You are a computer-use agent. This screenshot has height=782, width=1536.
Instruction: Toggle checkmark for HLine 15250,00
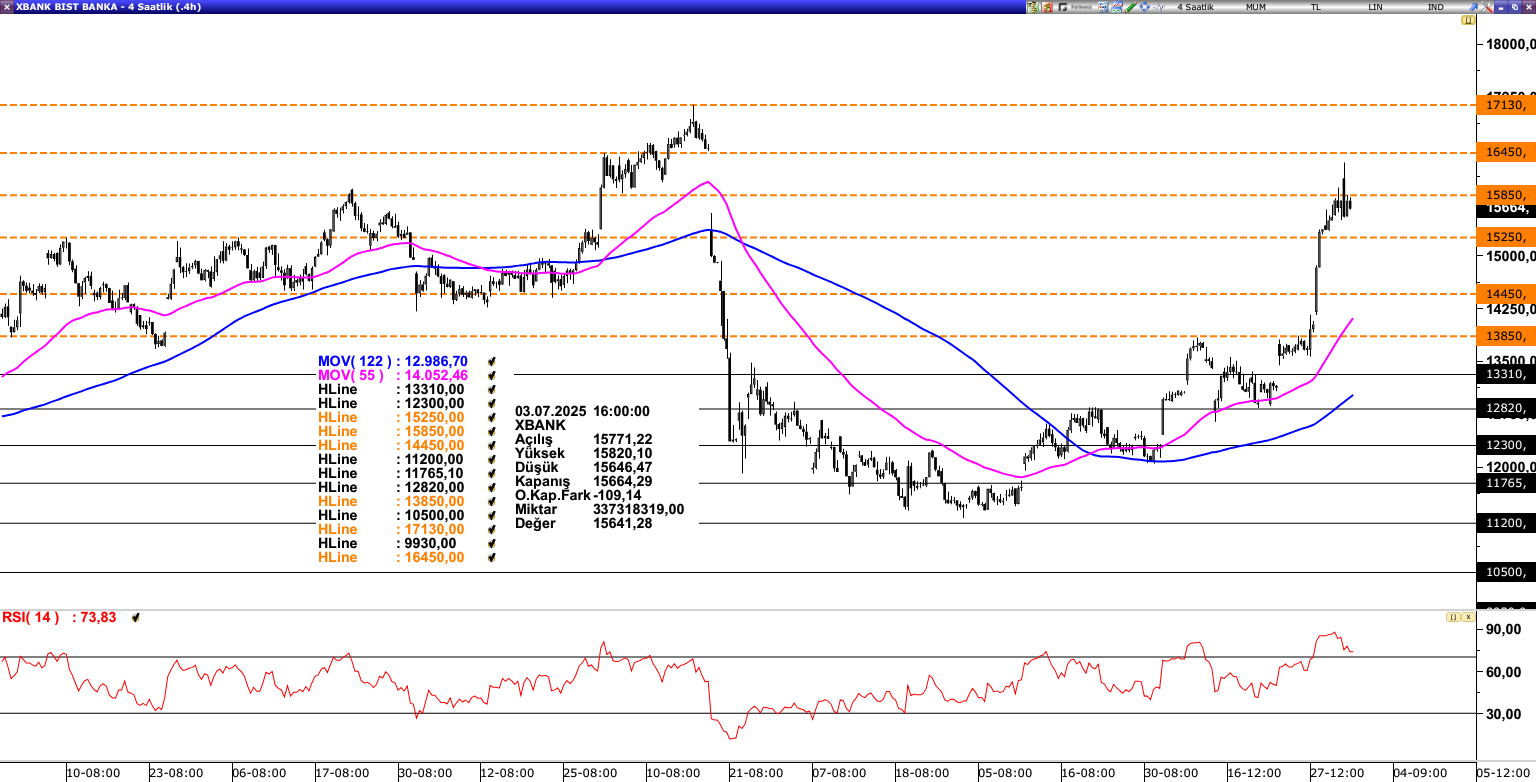[491, 417]
